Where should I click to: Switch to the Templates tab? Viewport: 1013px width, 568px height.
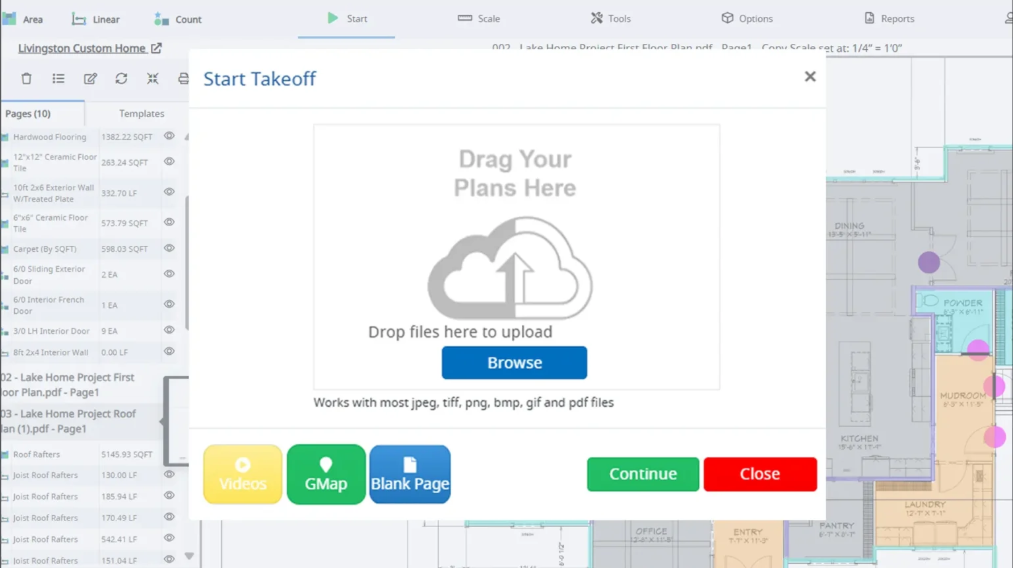coord(141,114)
